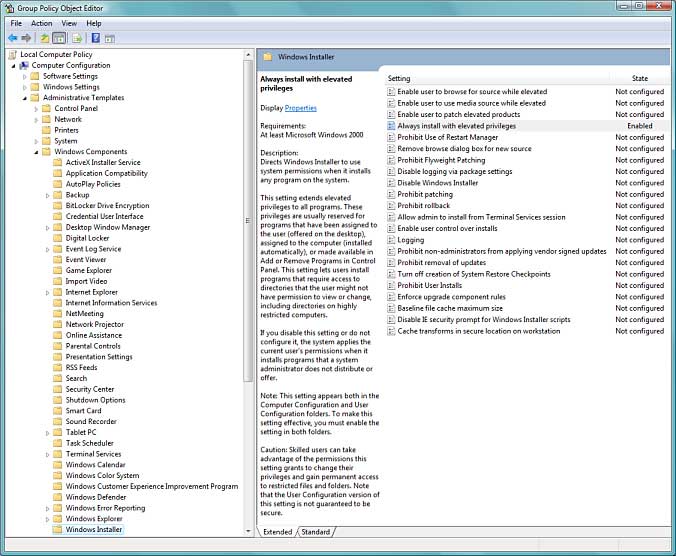Click the Computer Configuration node icon
Viewport: 676px width, 556px height.
pyautogui.click(x=24, y=65)
